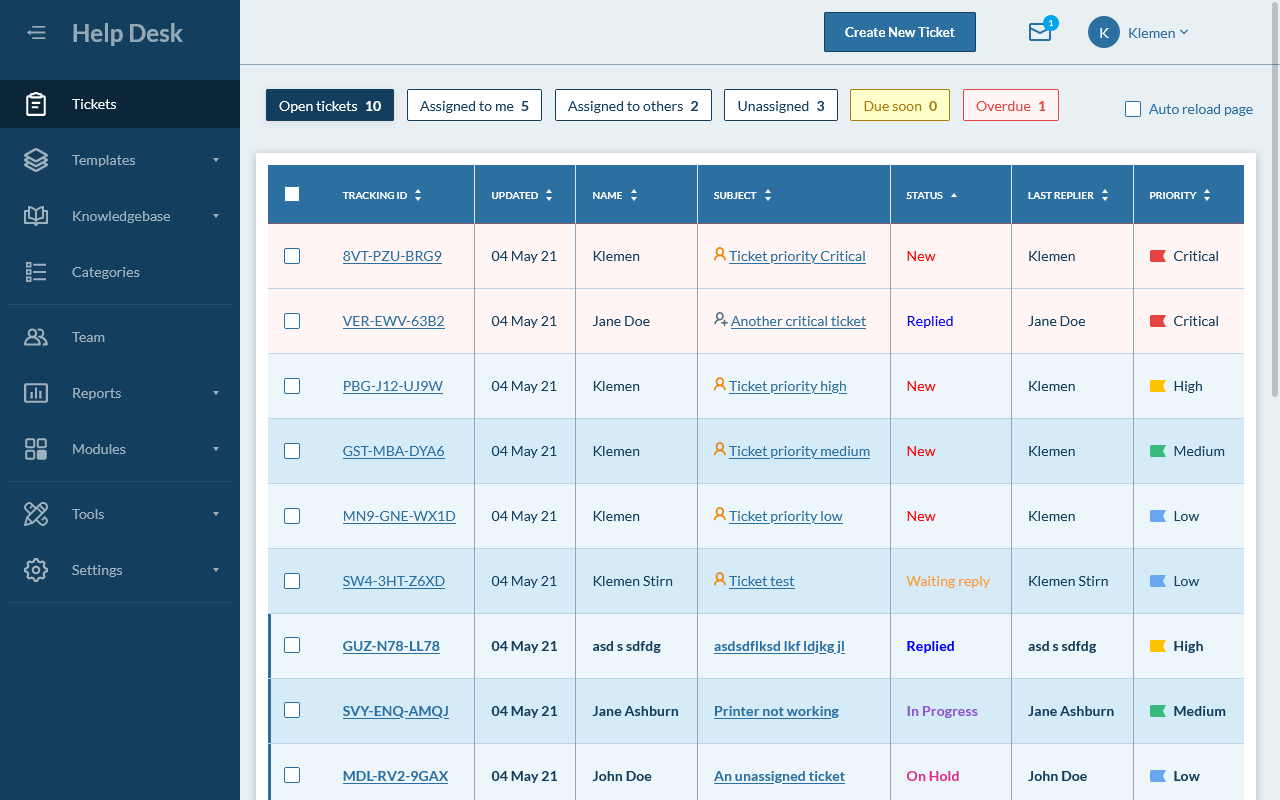Click the Categories list icon

pos(35,271)
